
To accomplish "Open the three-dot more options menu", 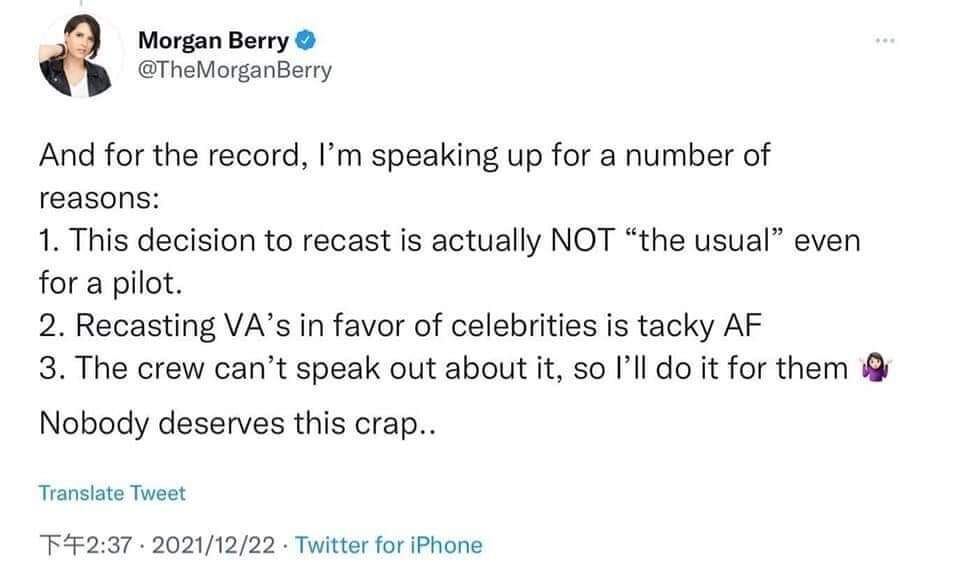I will tap(885, 40).
